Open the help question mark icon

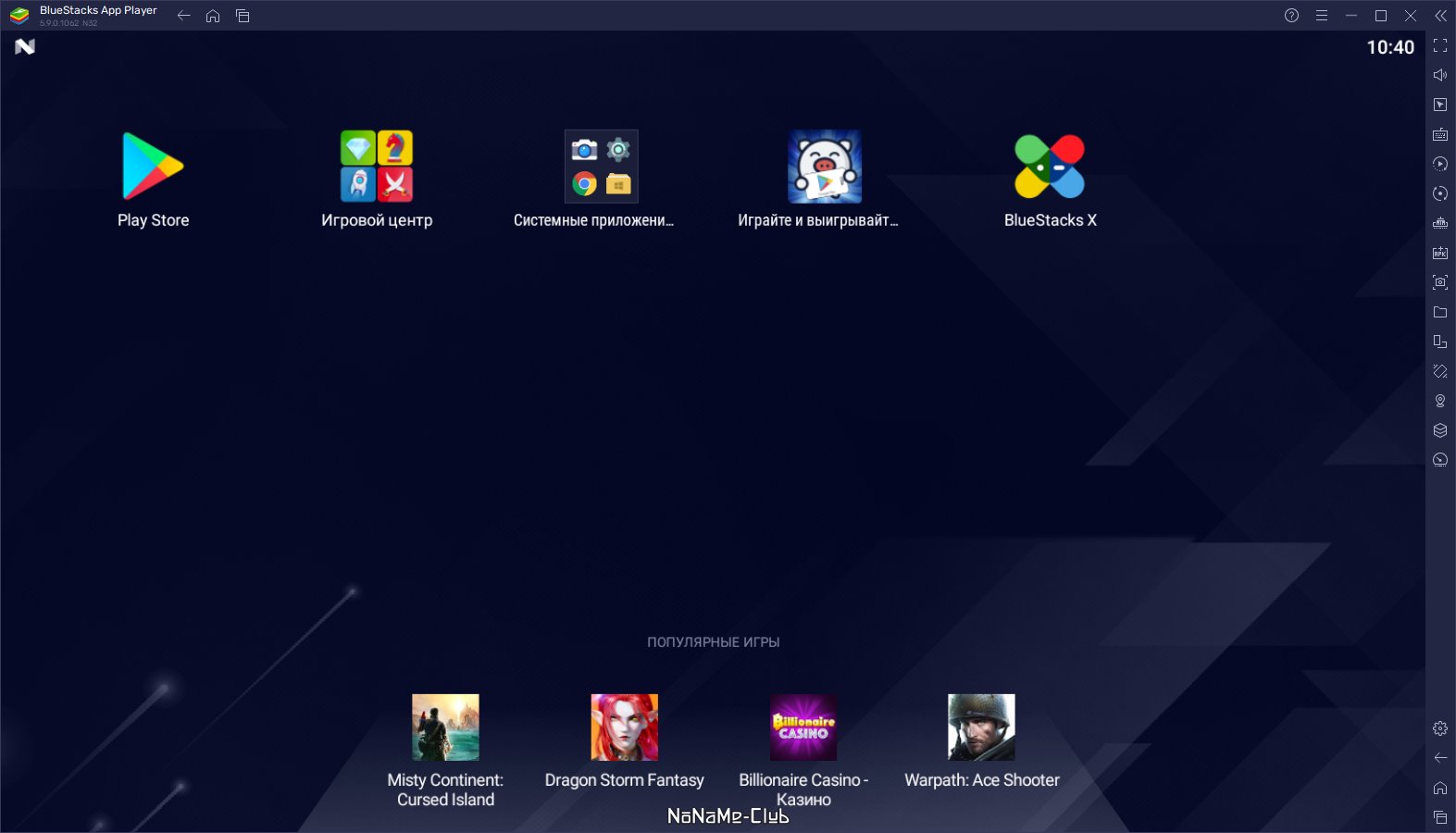click(x=1292, y=16)
